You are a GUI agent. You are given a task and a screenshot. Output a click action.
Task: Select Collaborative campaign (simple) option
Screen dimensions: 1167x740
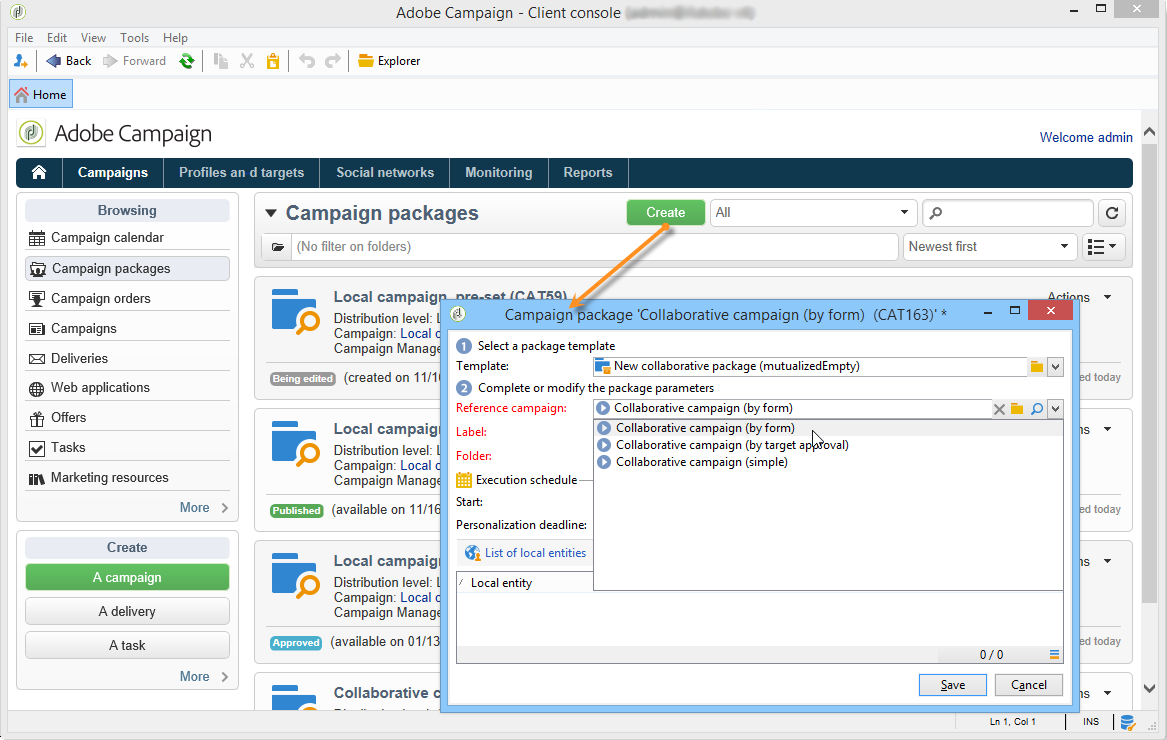coord(828,462)
